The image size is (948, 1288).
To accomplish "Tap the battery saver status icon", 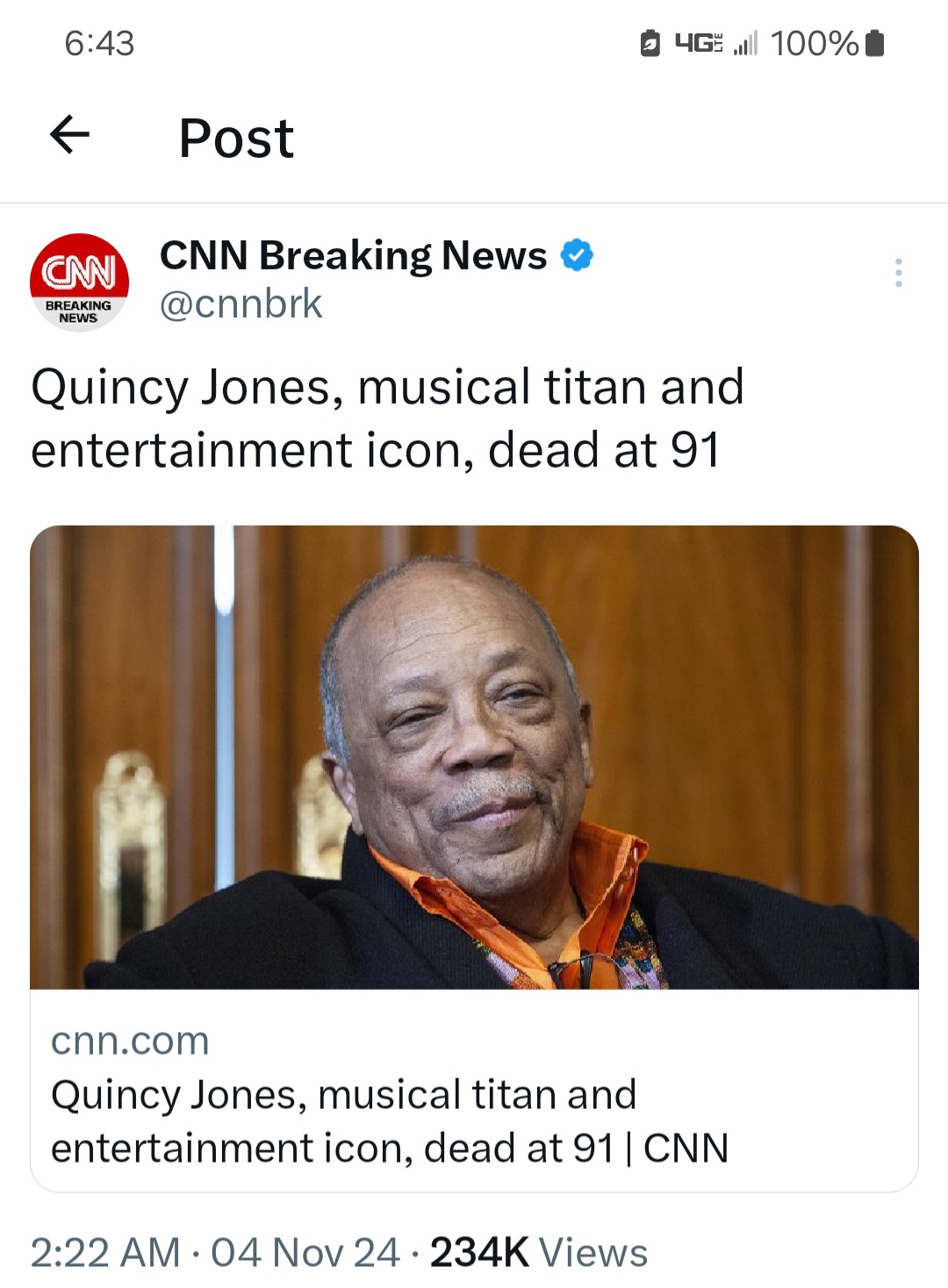I will click(650, 43).
